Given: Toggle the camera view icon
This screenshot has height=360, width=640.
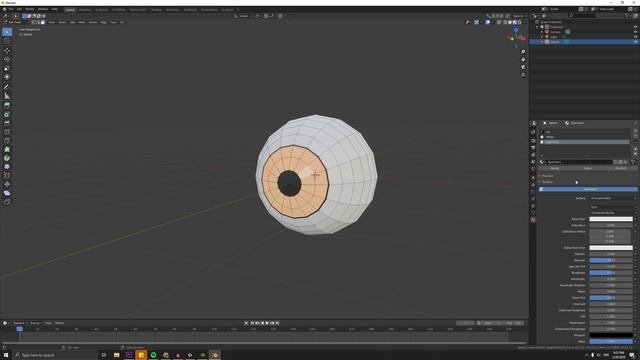Looking at the screenshot, I should tap(523, 67).
